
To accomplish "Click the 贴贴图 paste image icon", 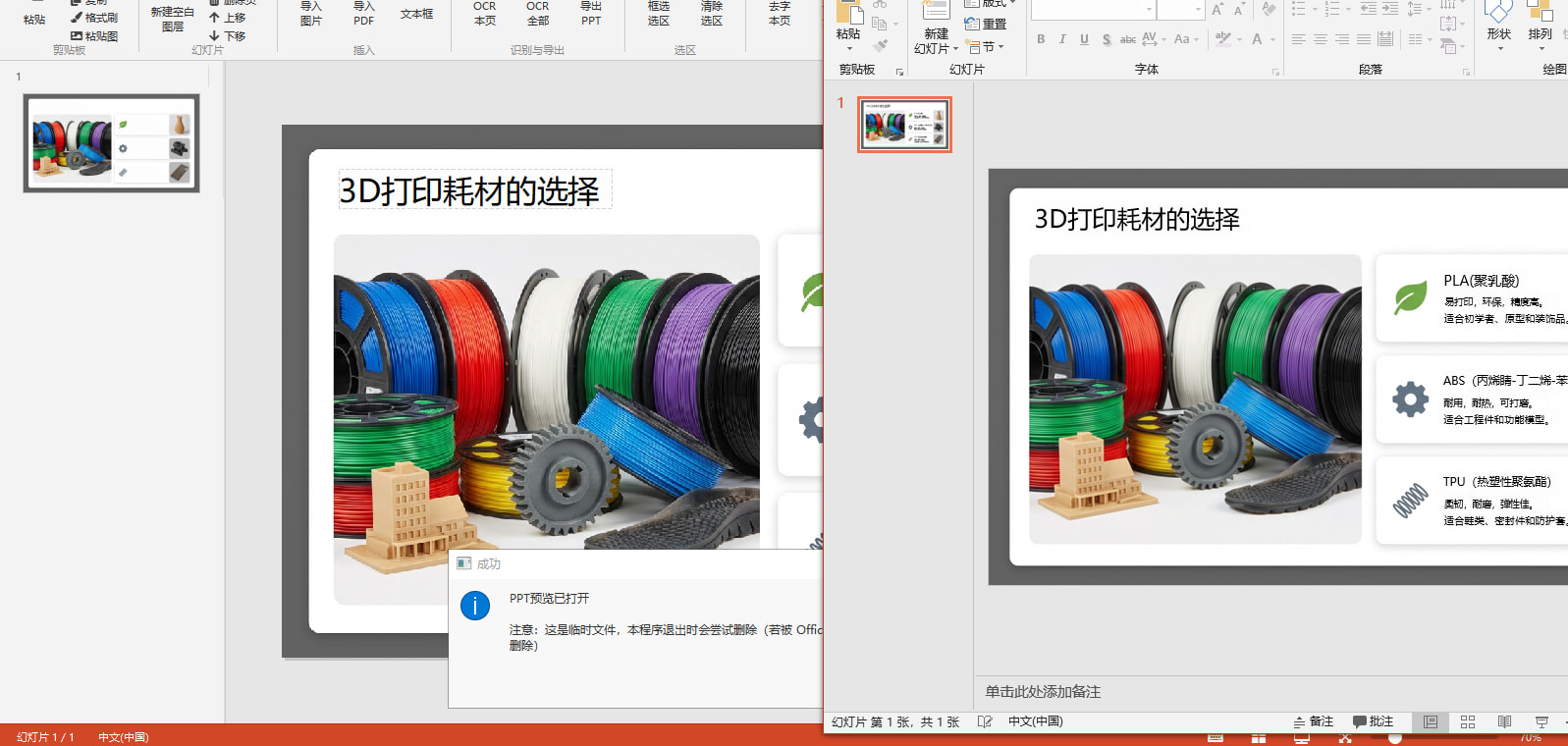I will pos(94,35).
